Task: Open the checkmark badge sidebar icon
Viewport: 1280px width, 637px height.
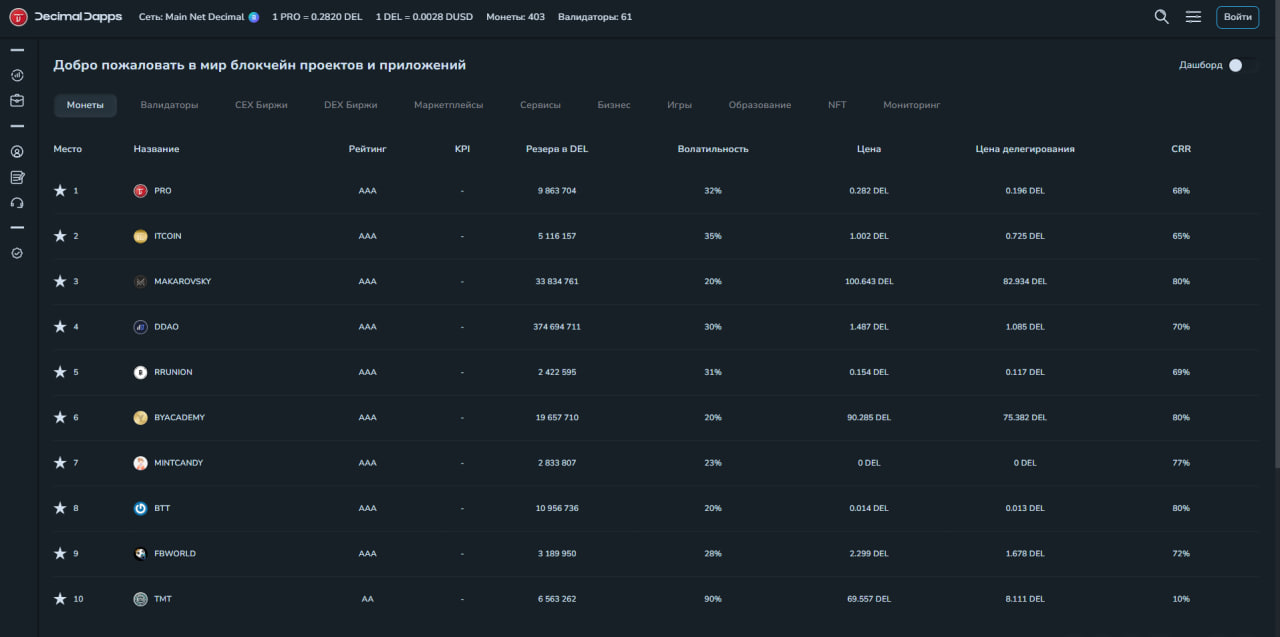Action: point(17,253)
